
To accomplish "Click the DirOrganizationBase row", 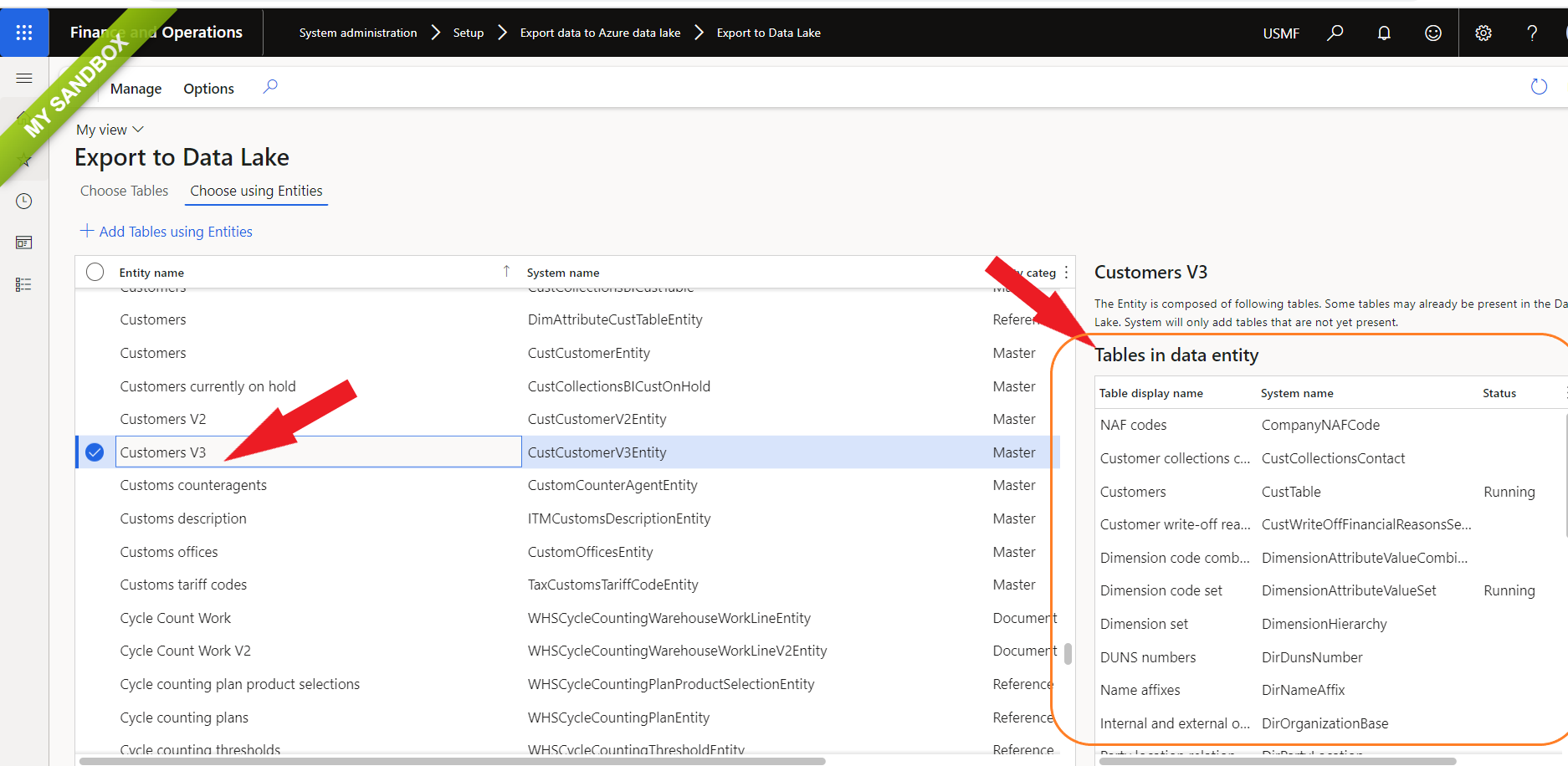I will [x=1330, y=723].
